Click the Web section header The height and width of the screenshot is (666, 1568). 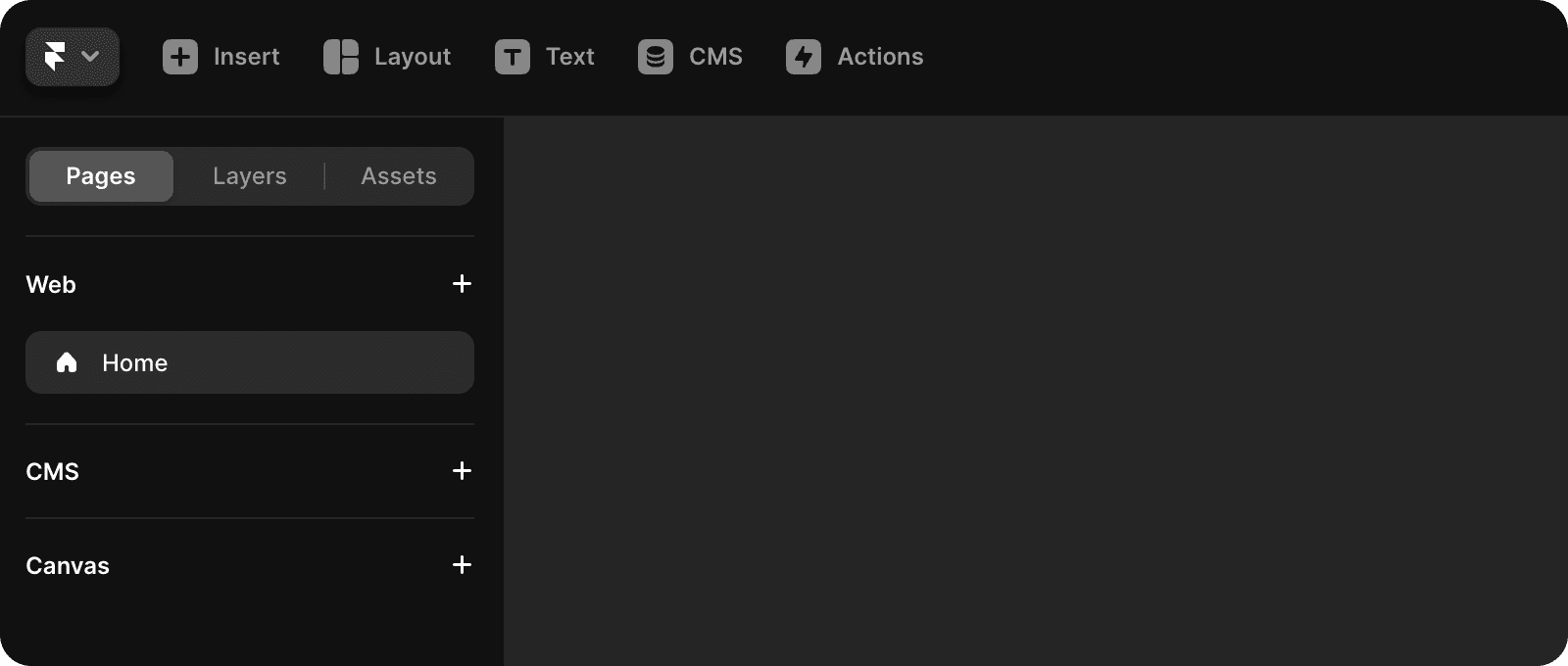coord(51,284)
